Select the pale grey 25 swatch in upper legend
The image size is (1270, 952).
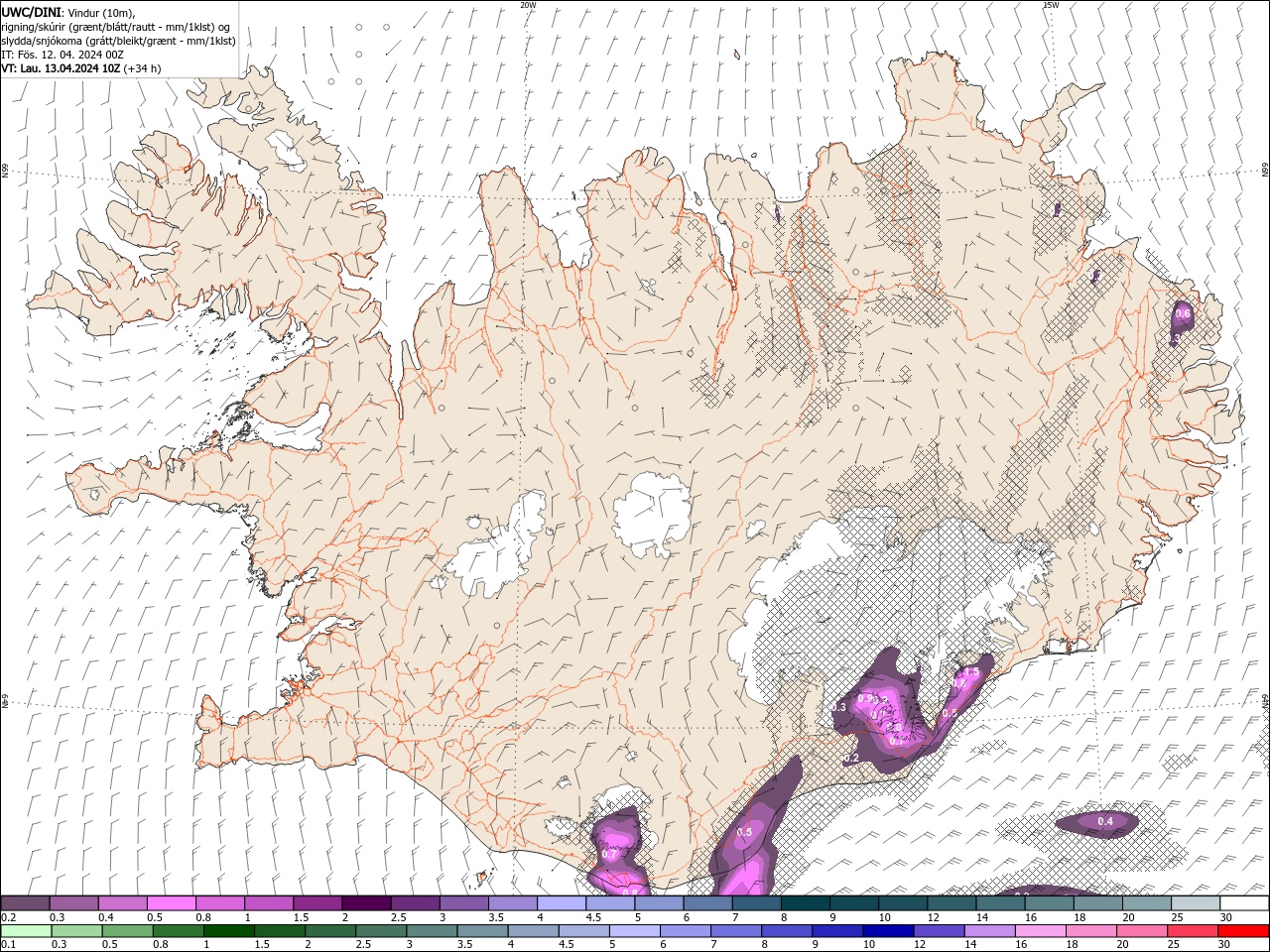(x=1196, y=903)
